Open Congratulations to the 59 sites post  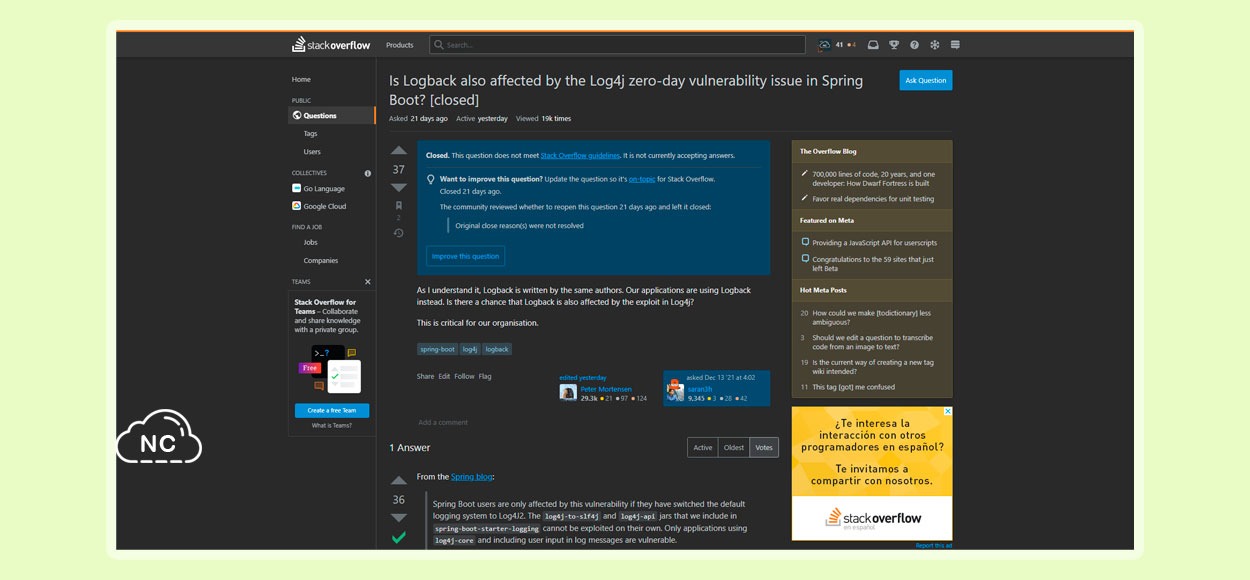click(x=873, y=264)
